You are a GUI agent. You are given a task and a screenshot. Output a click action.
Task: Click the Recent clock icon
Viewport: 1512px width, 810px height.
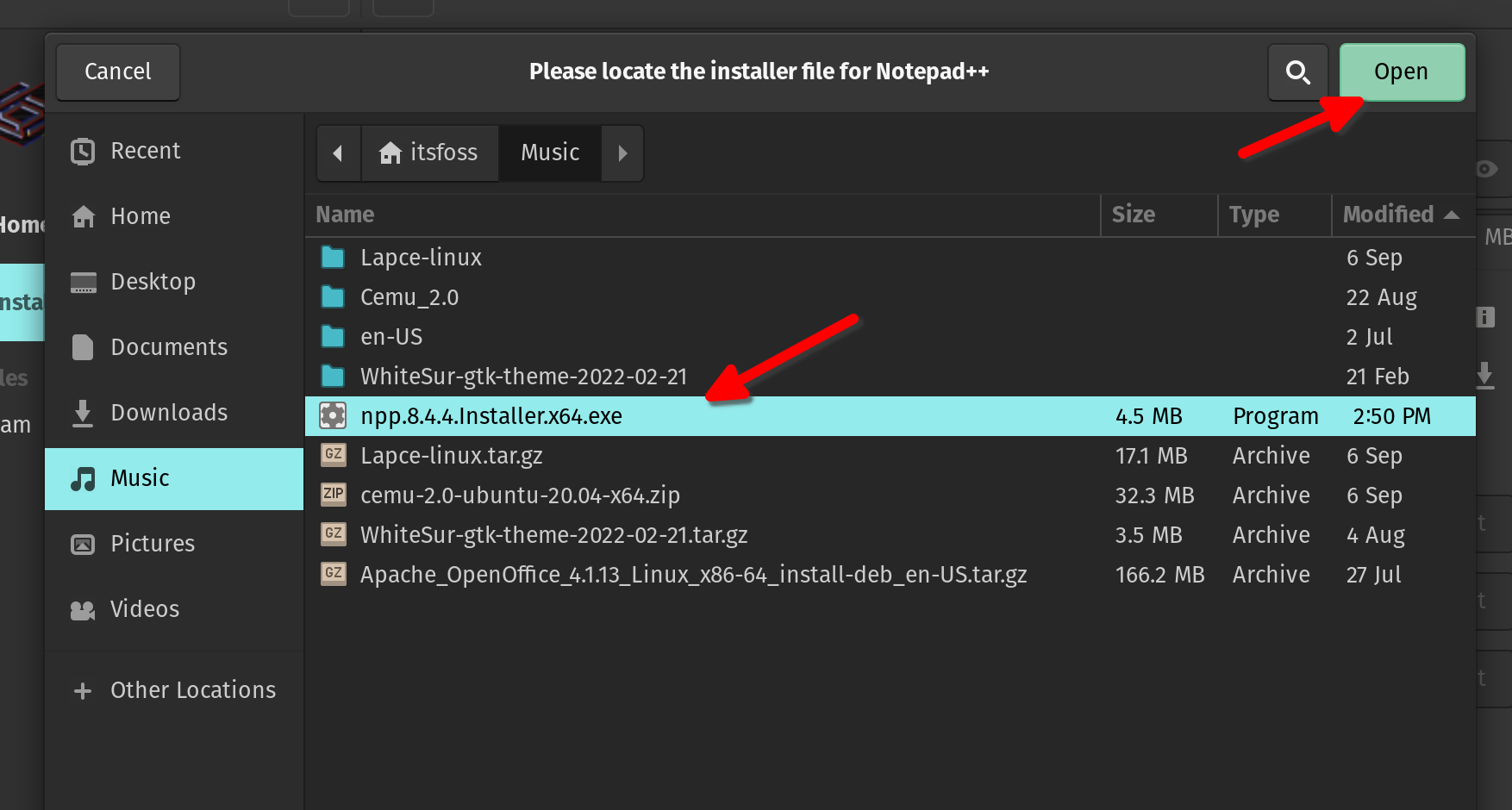tap(83, 152)
